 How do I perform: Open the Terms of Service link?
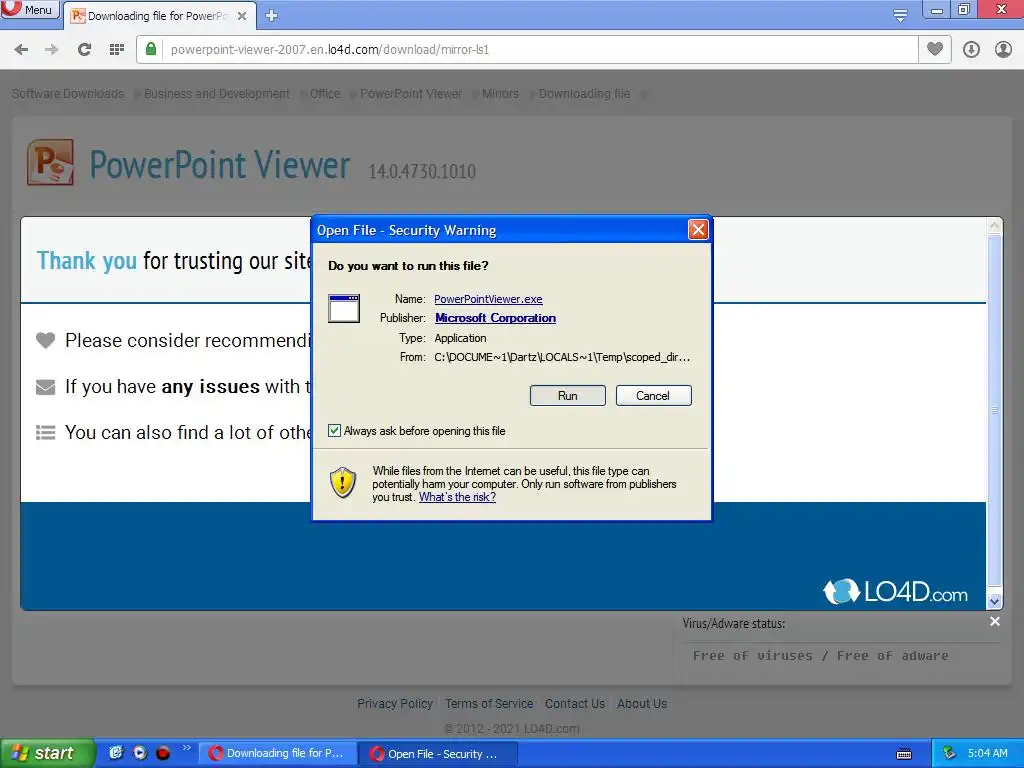tap(489, 703)
